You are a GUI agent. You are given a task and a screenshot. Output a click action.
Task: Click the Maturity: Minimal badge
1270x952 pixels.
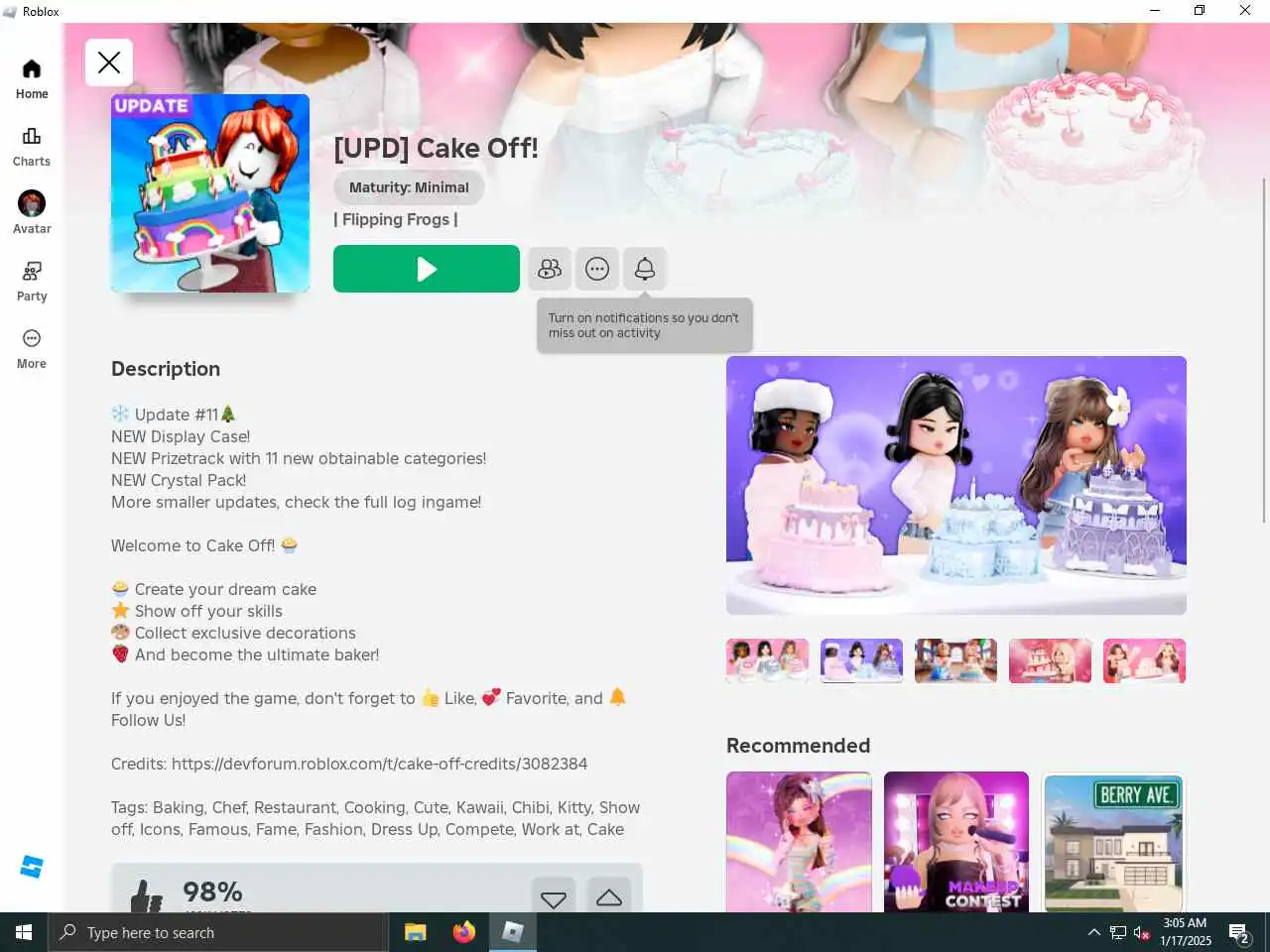409,187
